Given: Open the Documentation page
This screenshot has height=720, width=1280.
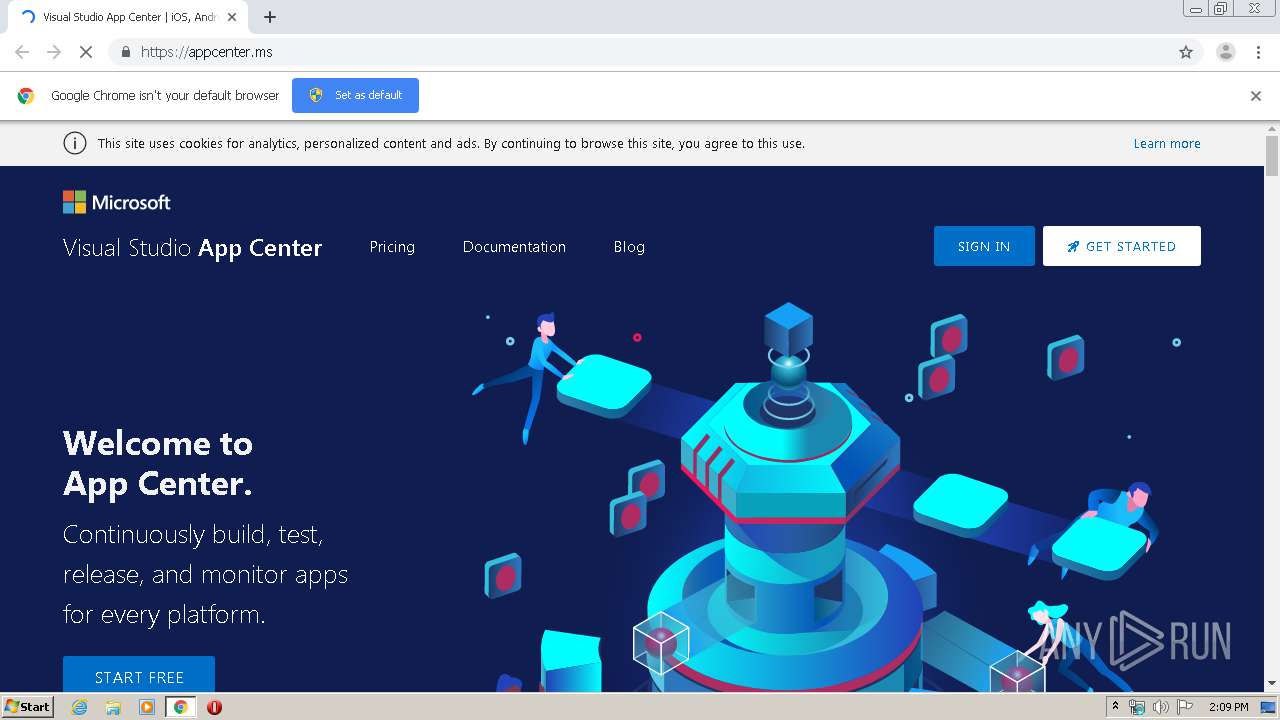Looking at the screenshot, I should 514,247.
